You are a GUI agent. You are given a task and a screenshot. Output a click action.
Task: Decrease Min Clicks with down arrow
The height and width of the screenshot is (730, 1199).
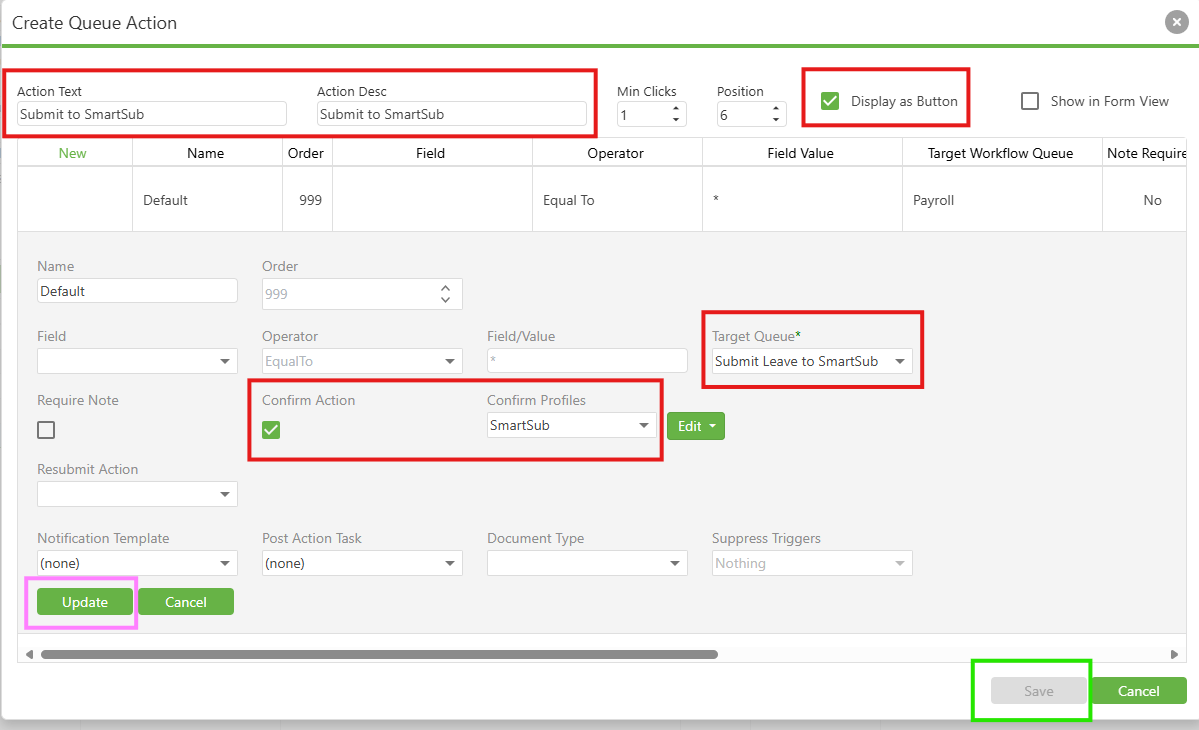coord(676,119)
